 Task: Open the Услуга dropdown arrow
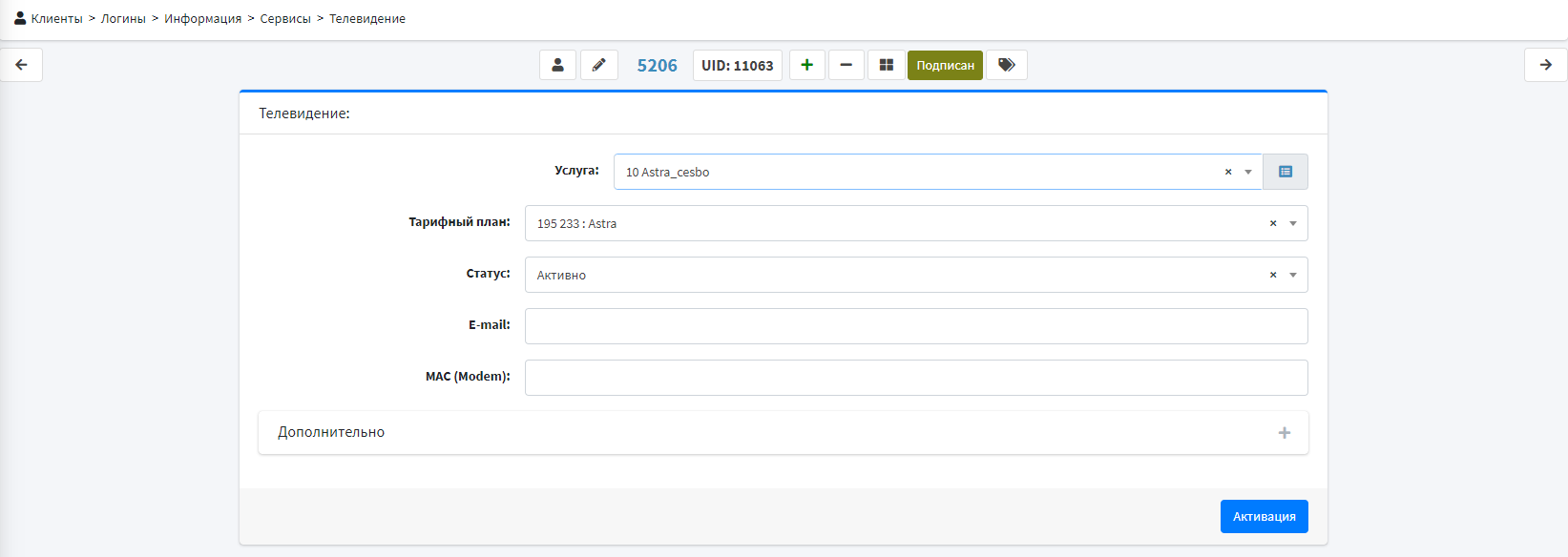coord(1247,173)
